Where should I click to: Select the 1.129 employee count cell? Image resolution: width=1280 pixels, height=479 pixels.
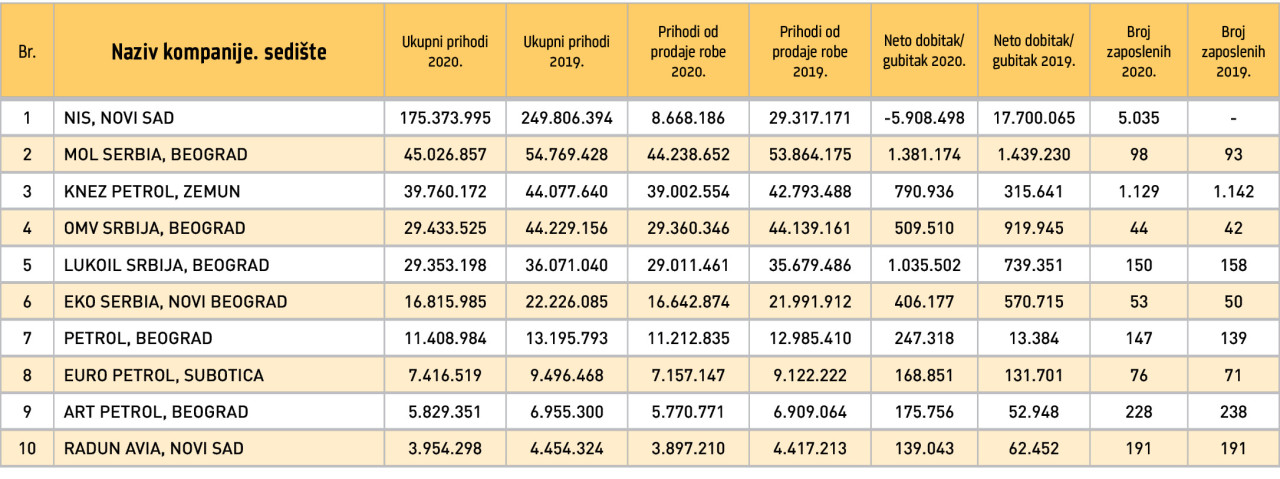[1140, 192]
